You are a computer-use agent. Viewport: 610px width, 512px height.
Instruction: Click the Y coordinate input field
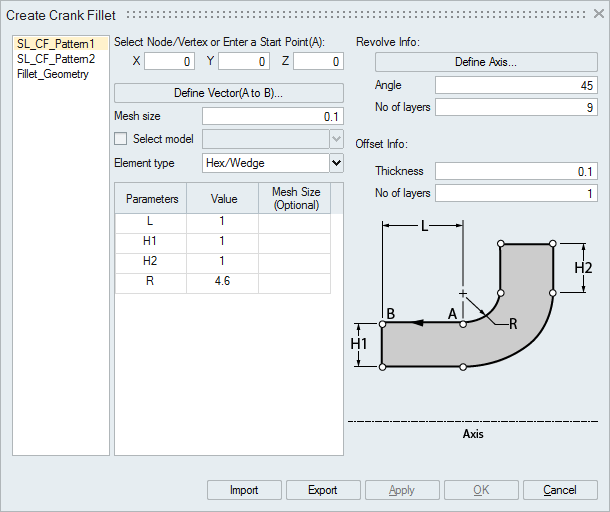click(244, 62)
